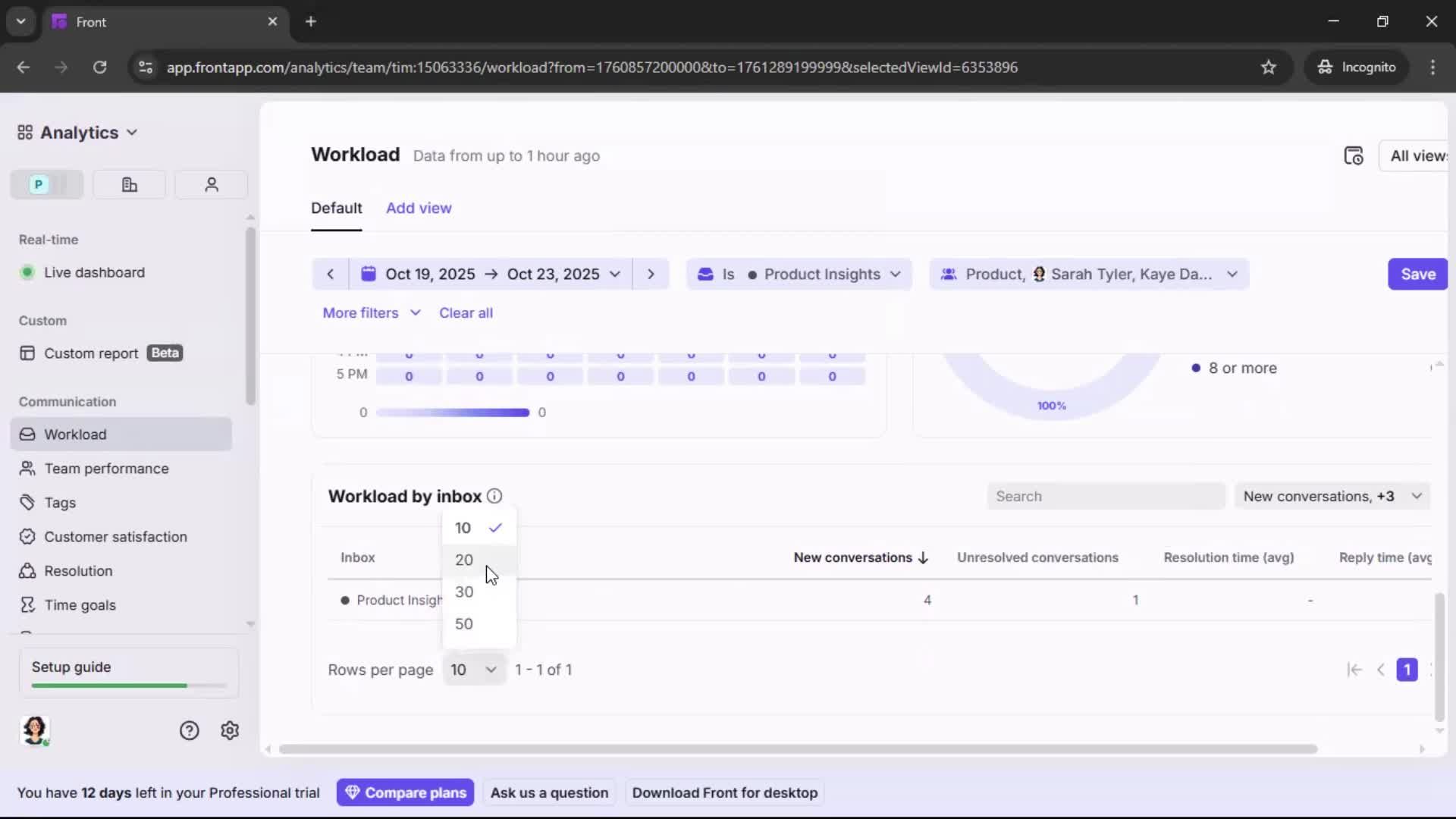Select Team performance in the sidebar
This screenshot has width=1456, height=819.
tap(105, 469)
